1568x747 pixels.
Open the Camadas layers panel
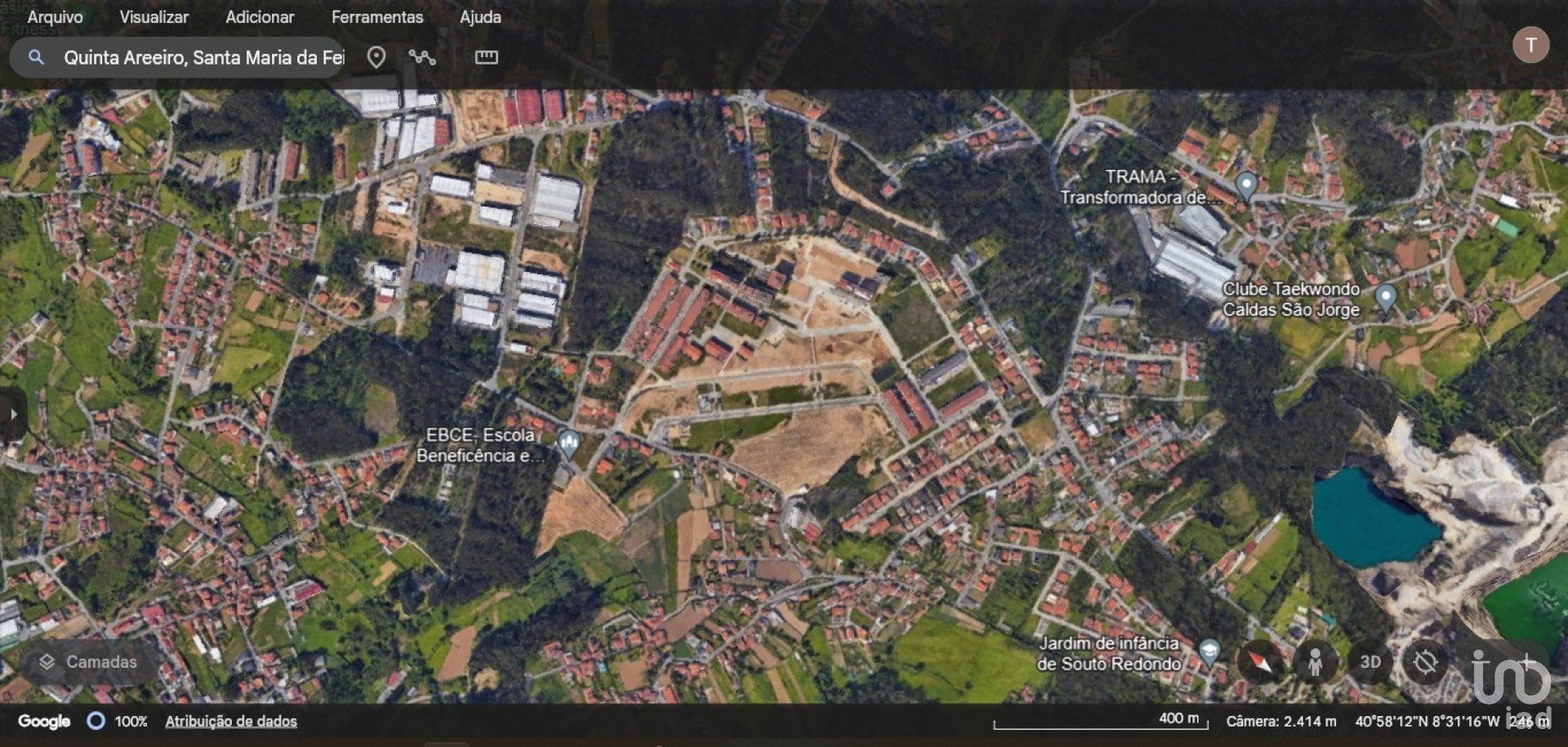[88, 661]
